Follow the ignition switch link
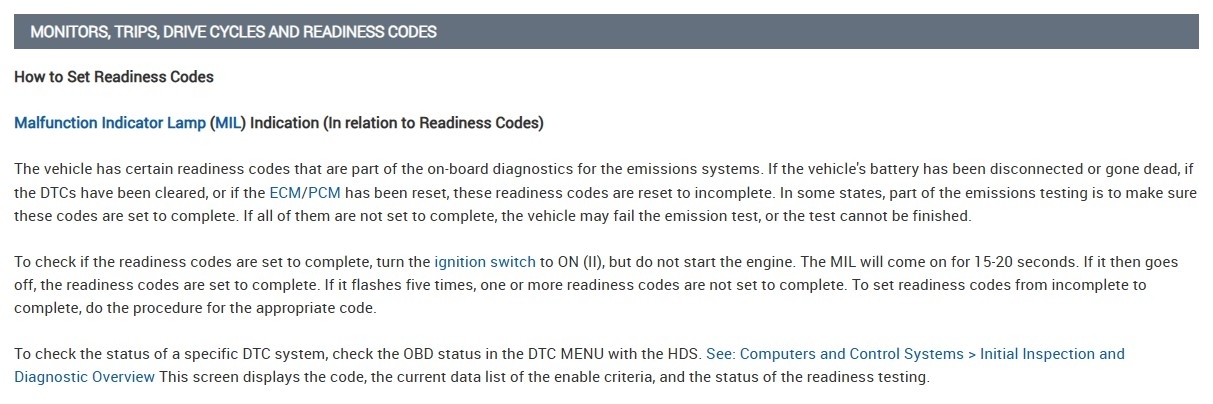The image size is (1213, 404). tap(485, 262)
